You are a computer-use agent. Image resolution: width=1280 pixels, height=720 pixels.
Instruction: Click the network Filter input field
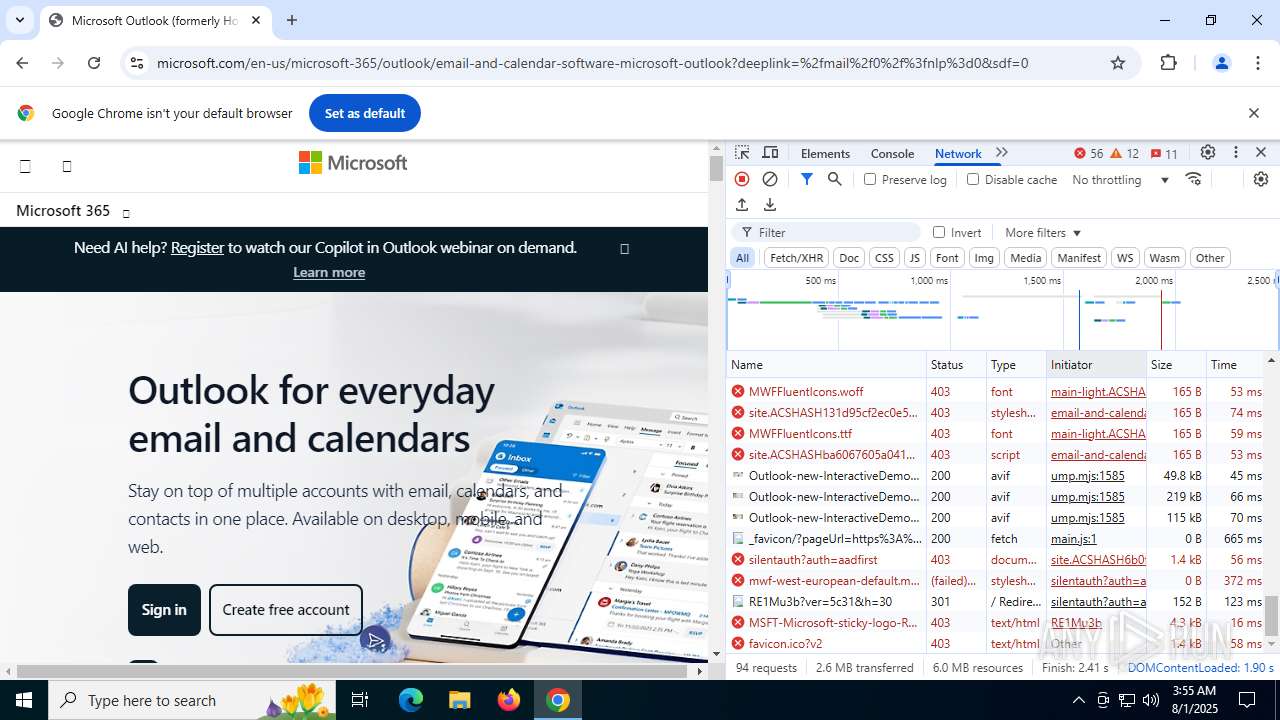(826, 232)
